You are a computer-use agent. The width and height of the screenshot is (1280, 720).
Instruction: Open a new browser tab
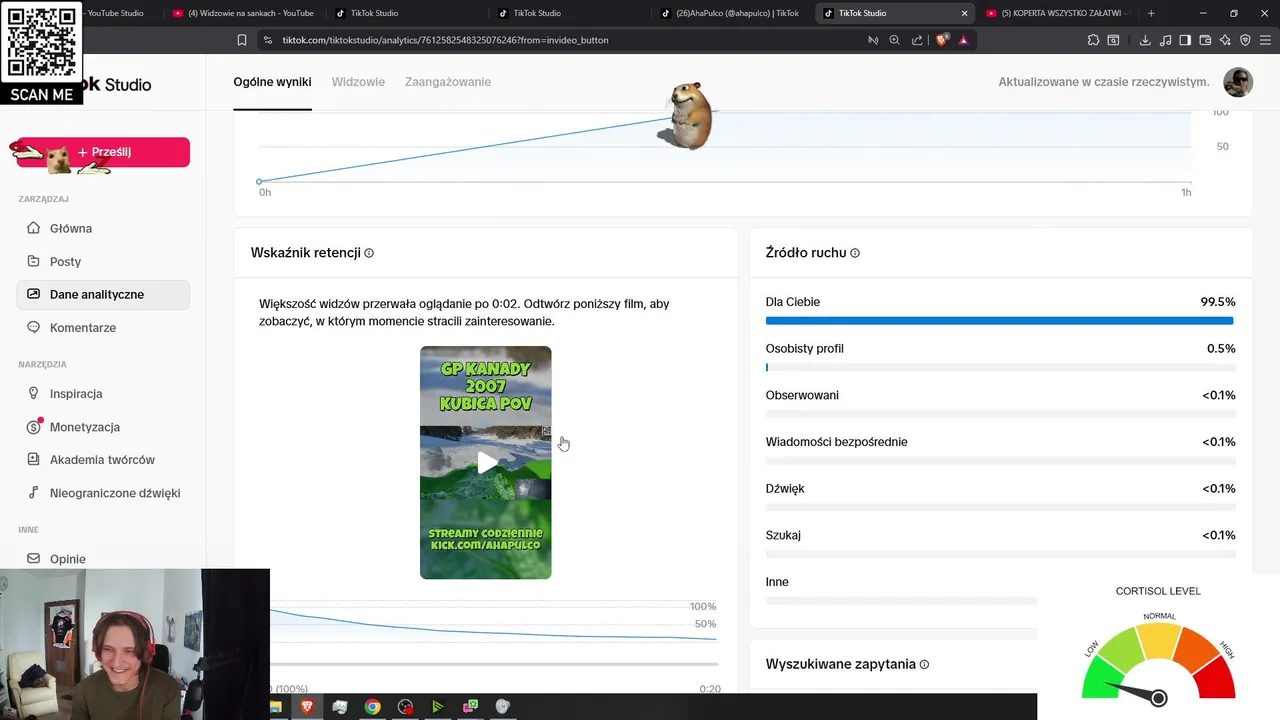[1151, 13]
